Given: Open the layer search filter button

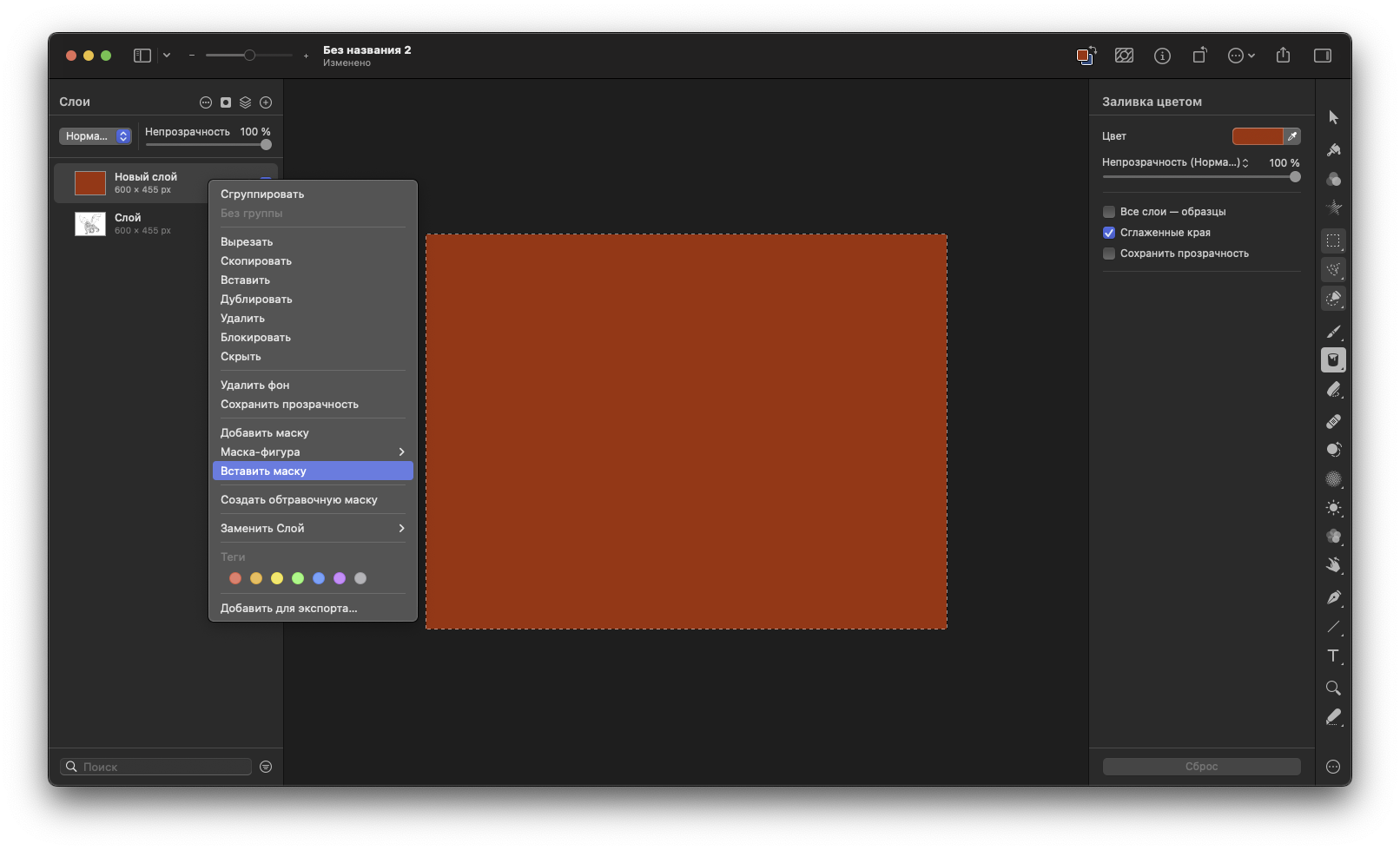Looking at the screenshot, I should (266, 767).
